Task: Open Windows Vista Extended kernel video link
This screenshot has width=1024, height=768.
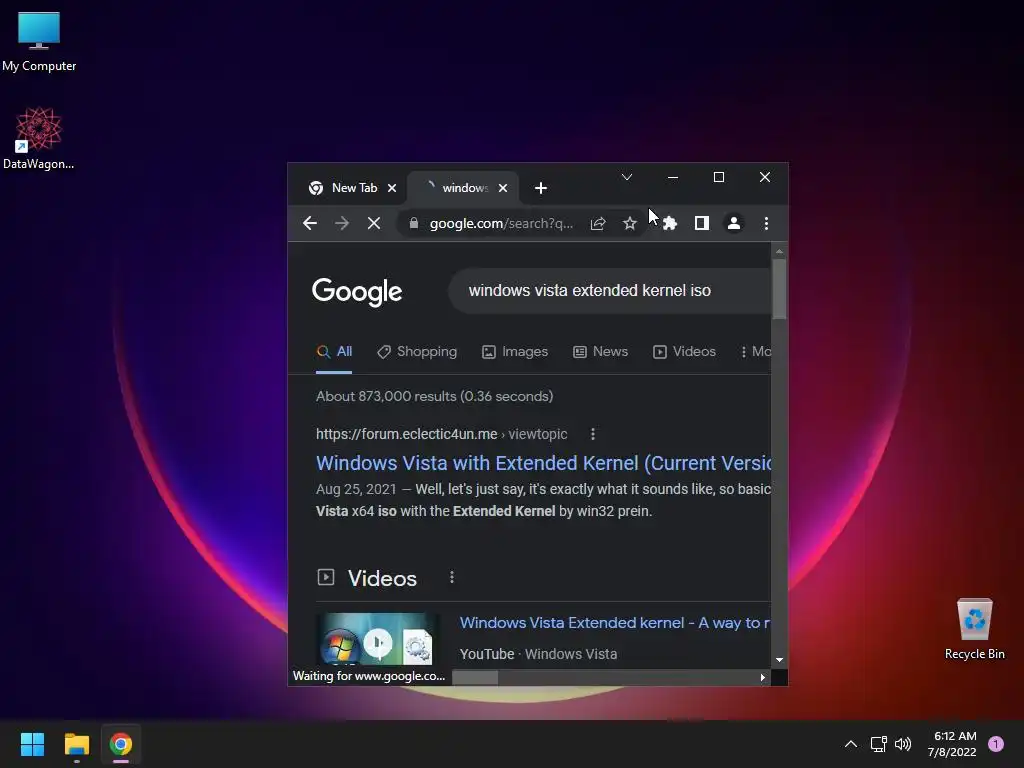Action: pyautogui.click(x=615, y=622)
